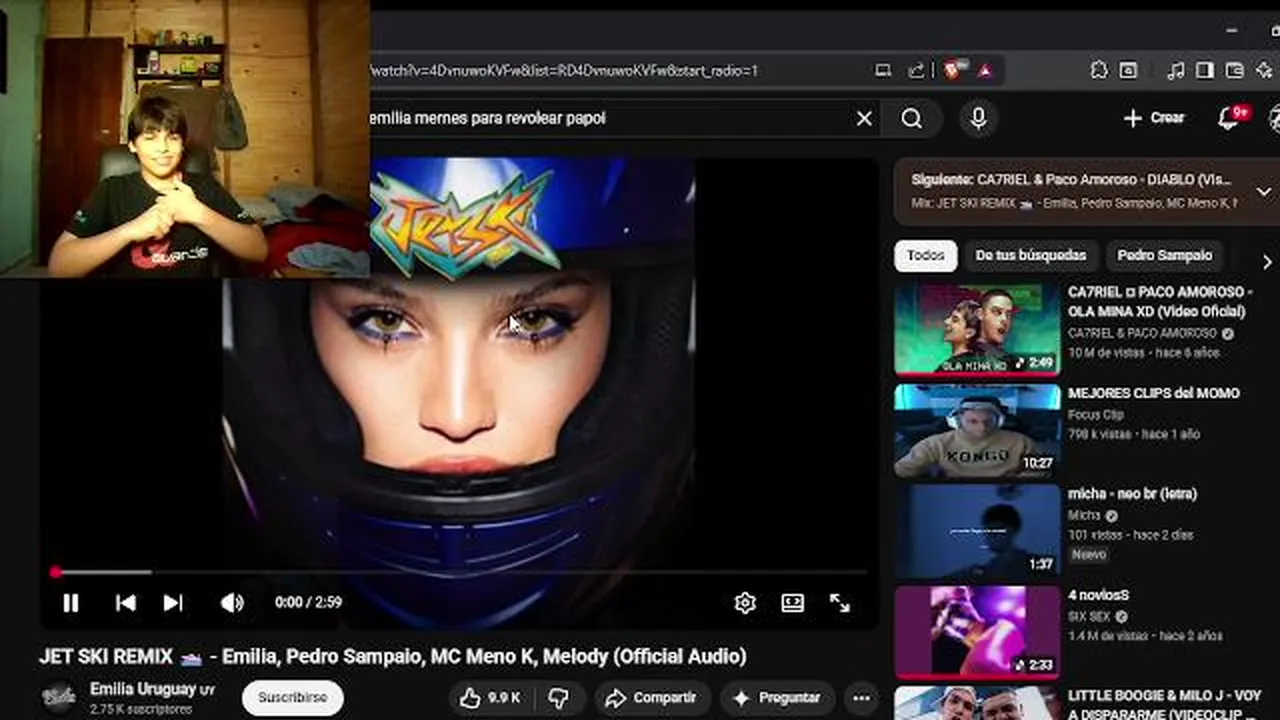Image resolution: width=1280 pixels, height=720 pixels.
Task: Share this page from the address bar
Action: pyautogui.click(x=916, y=70)
